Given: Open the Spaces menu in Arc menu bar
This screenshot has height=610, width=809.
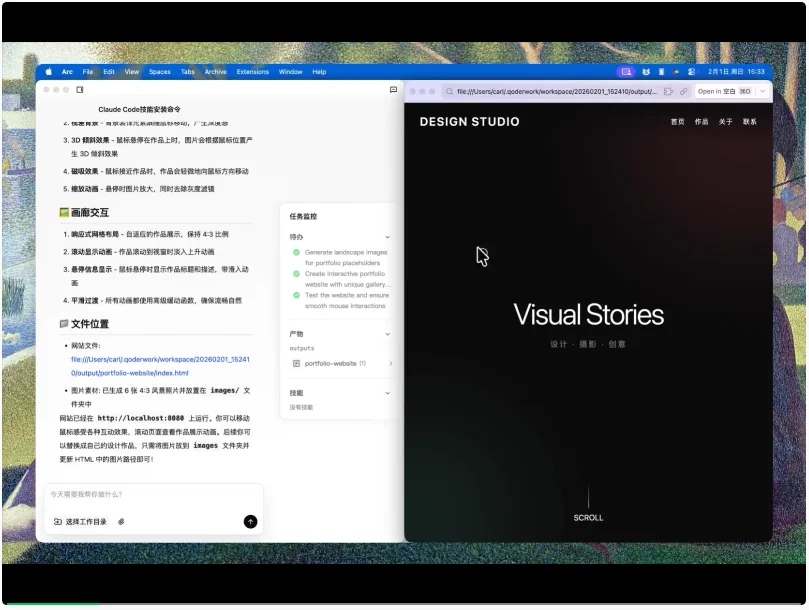Looking at the screenshot, I should [x=163, y=71].
